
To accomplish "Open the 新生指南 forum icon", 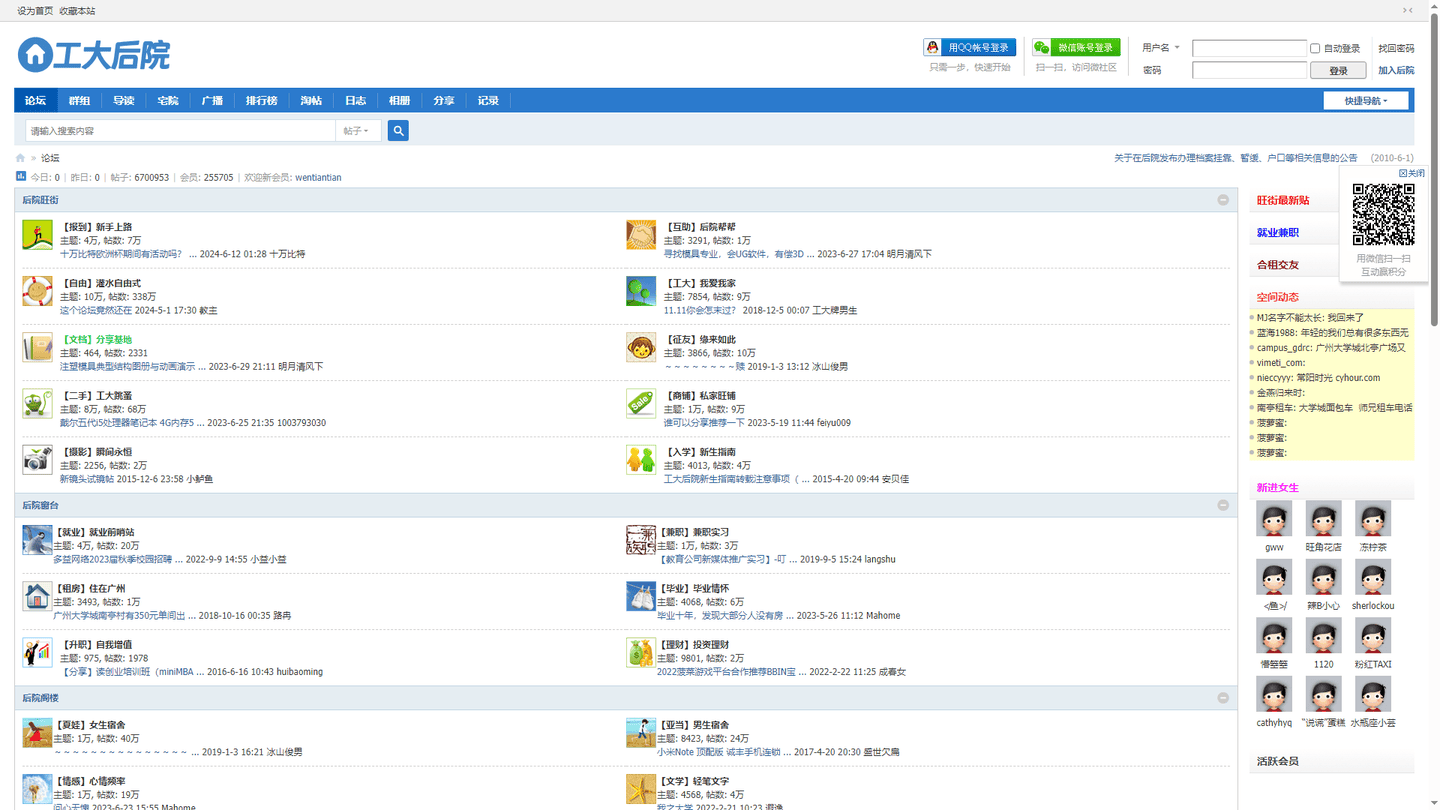I will click(641, 460).
